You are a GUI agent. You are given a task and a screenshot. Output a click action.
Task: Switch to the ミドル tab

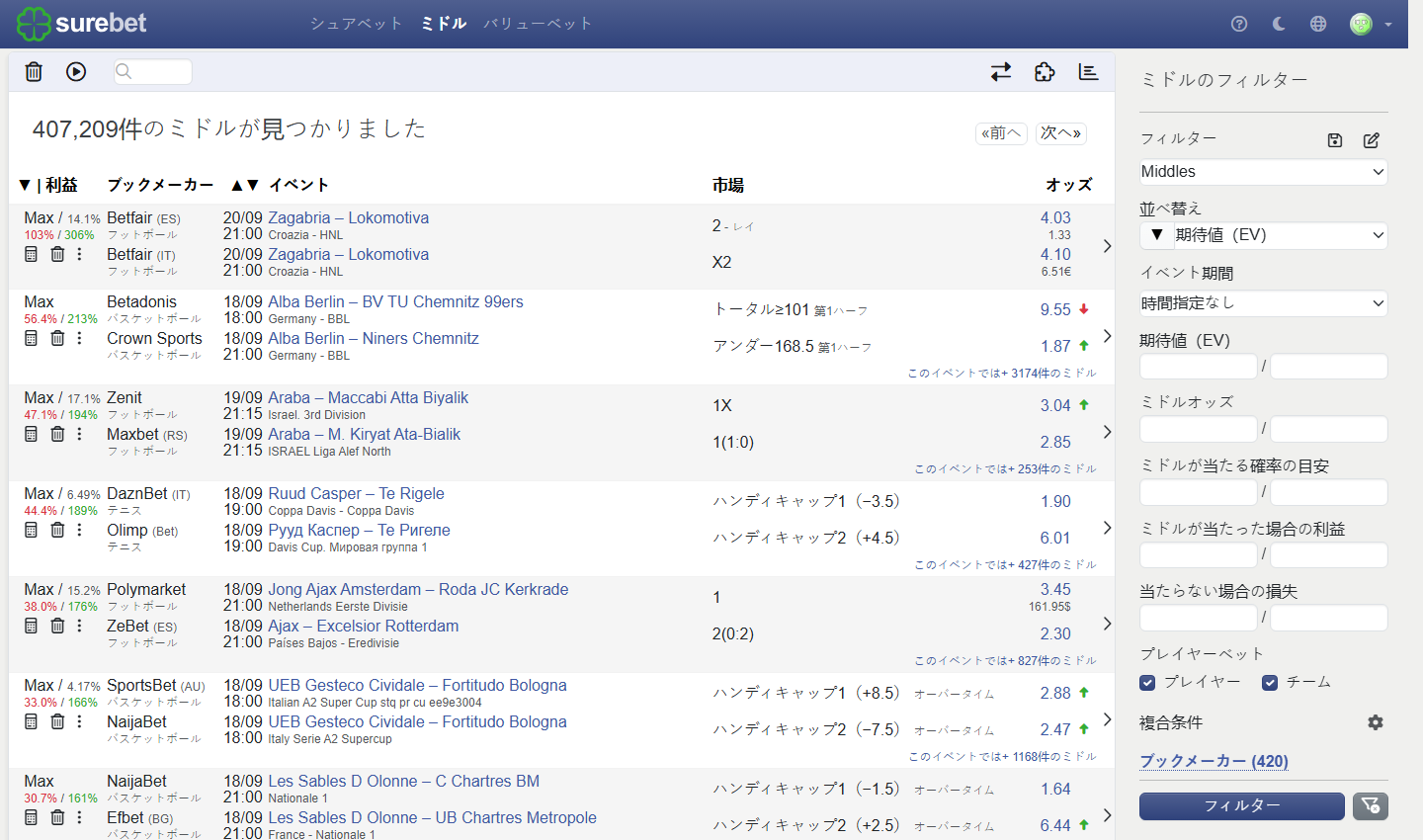pos(444,24)
